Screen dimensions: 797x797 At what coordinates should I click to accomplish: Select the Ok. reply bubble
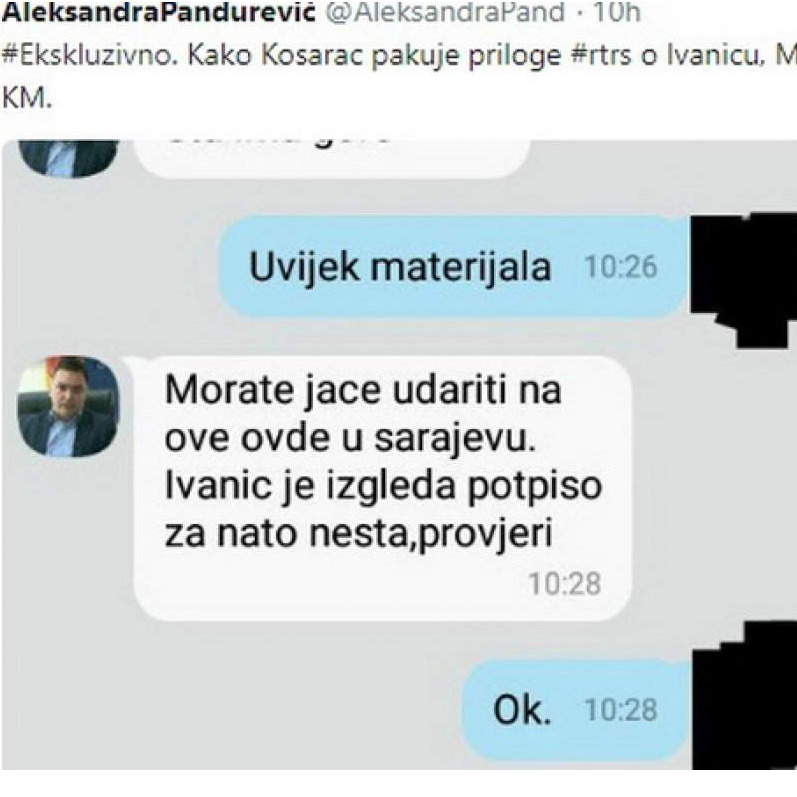point(576,710)
